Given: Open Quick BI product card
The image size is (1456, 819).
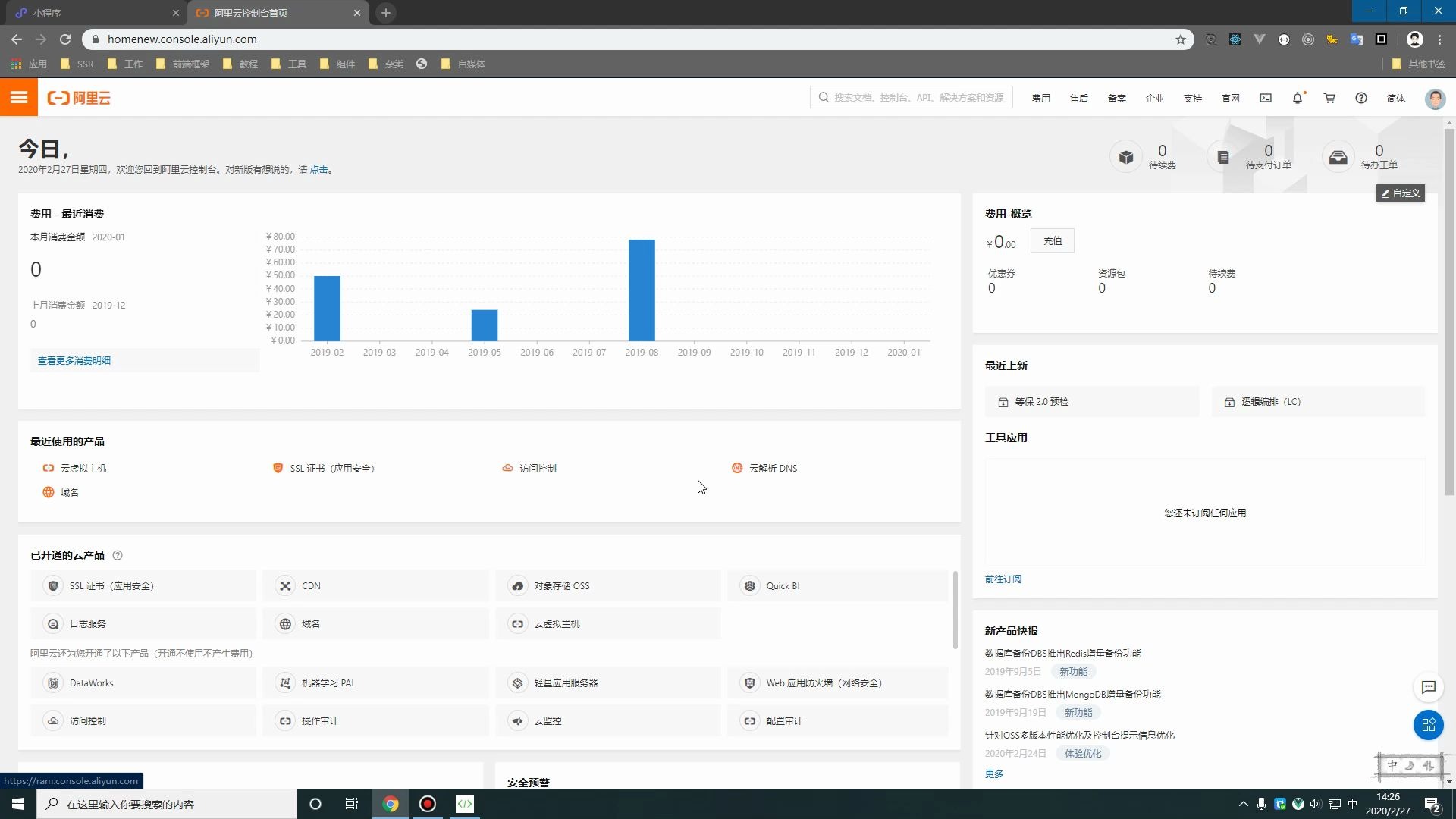Looking at the screenshot, I should pos(837,586).
